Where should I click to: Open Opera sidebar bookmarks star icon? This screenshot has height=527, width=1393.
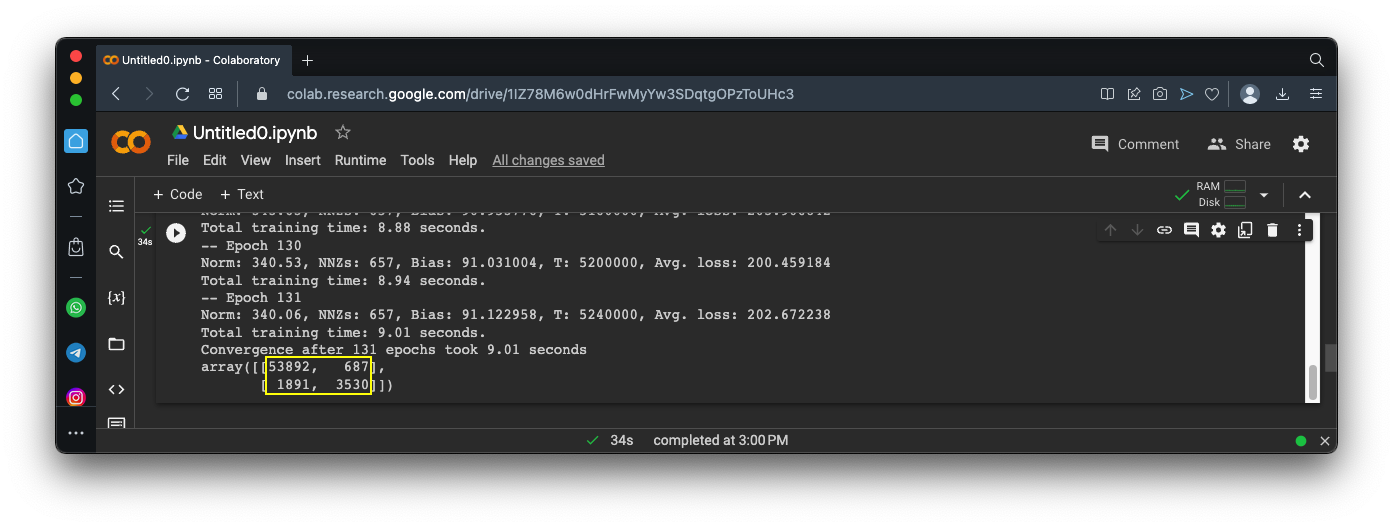pos(76,186)
